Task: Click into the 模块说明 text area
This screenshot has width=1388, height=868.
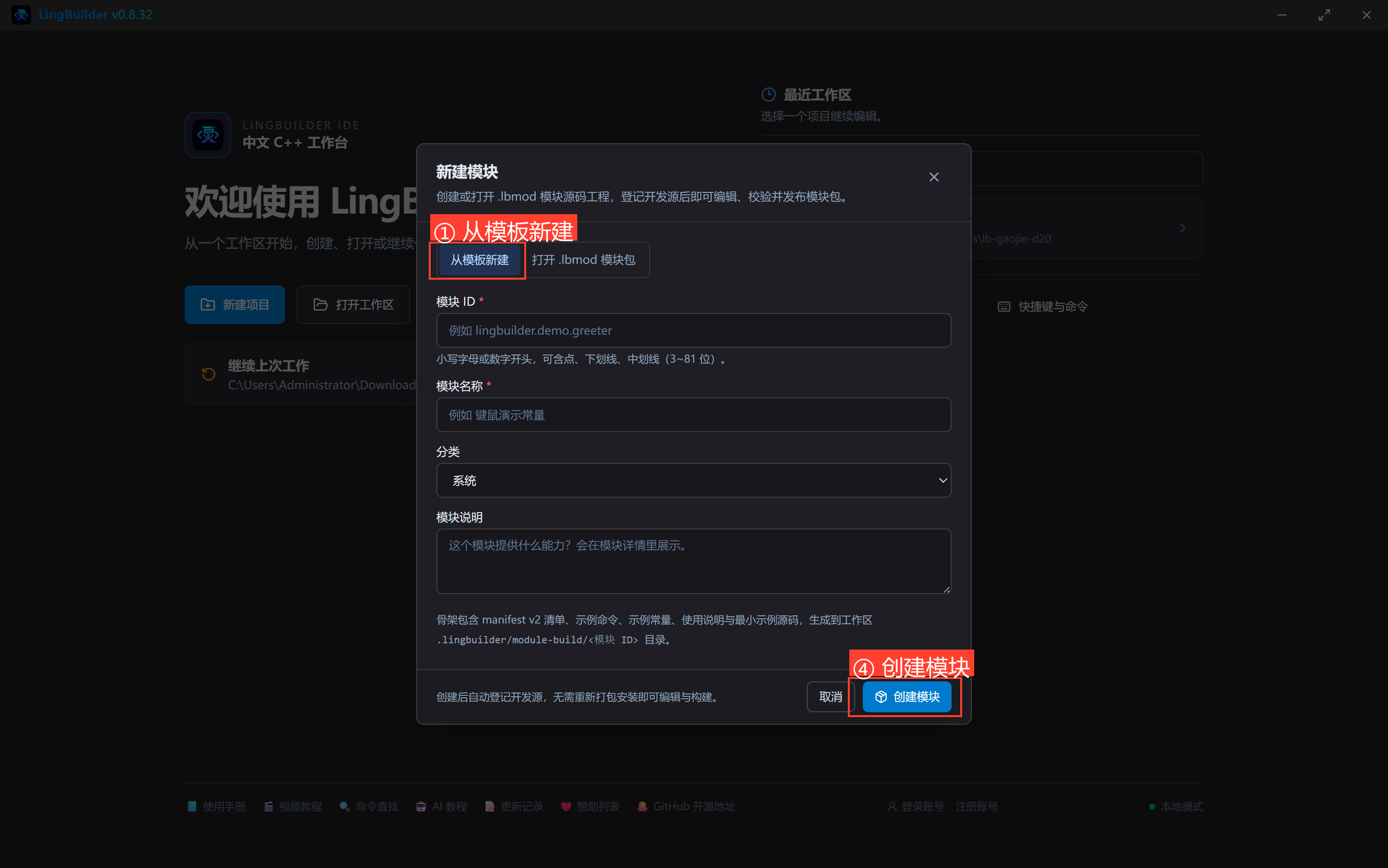Action: pyautogui.click(x=694, y=561)
